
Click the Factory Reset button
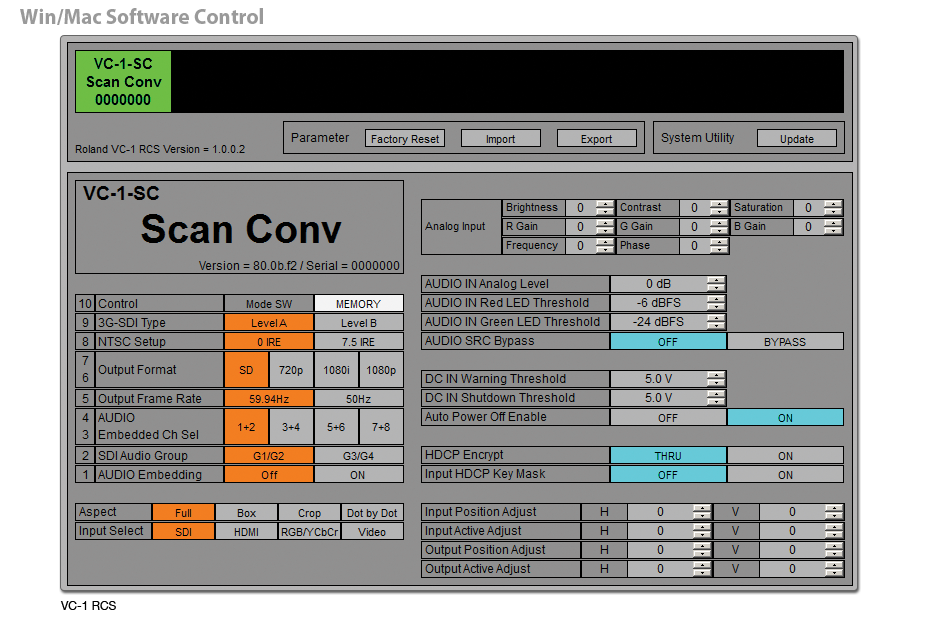pyautogui.click(x=405, y=139)
